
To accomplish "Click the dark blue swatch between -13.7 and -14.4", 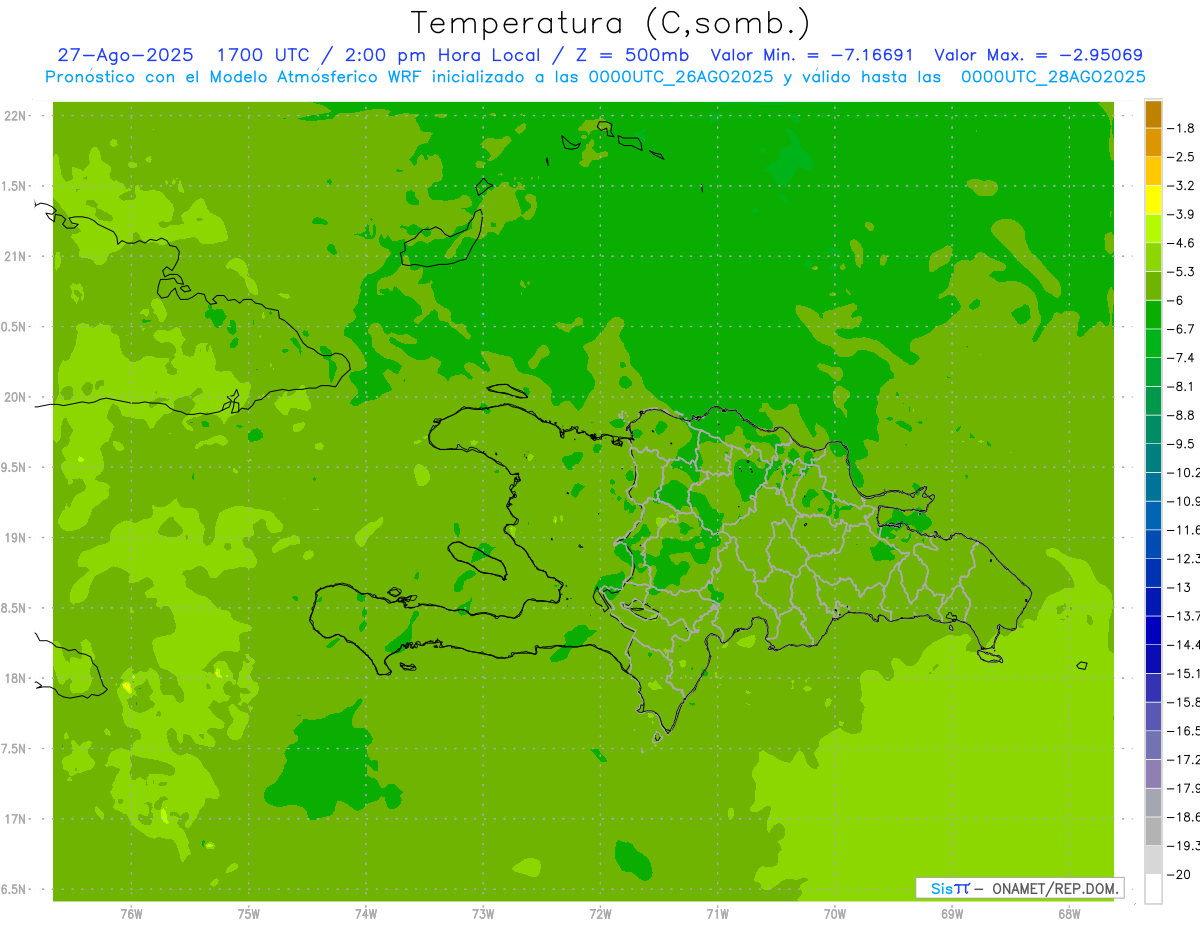I will 1153,630.
